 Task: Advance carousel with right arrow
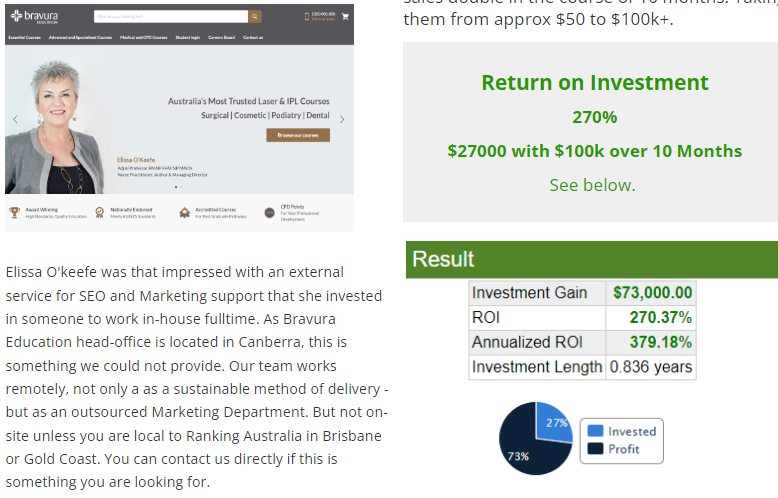[x=342, y=119]
